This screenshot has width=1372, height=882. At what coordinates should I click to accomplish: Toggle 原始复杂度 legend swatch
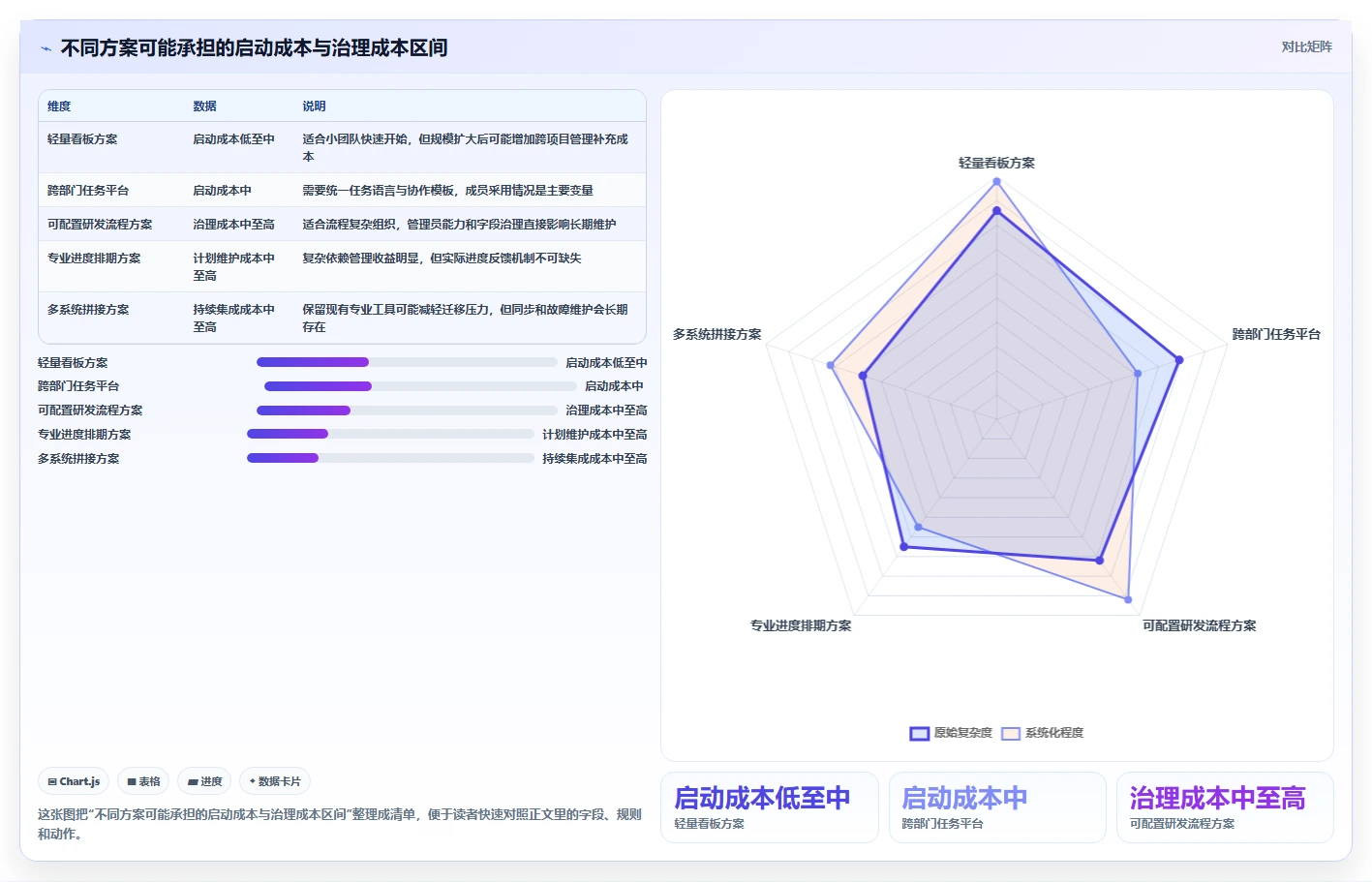(x=919, y=733)
